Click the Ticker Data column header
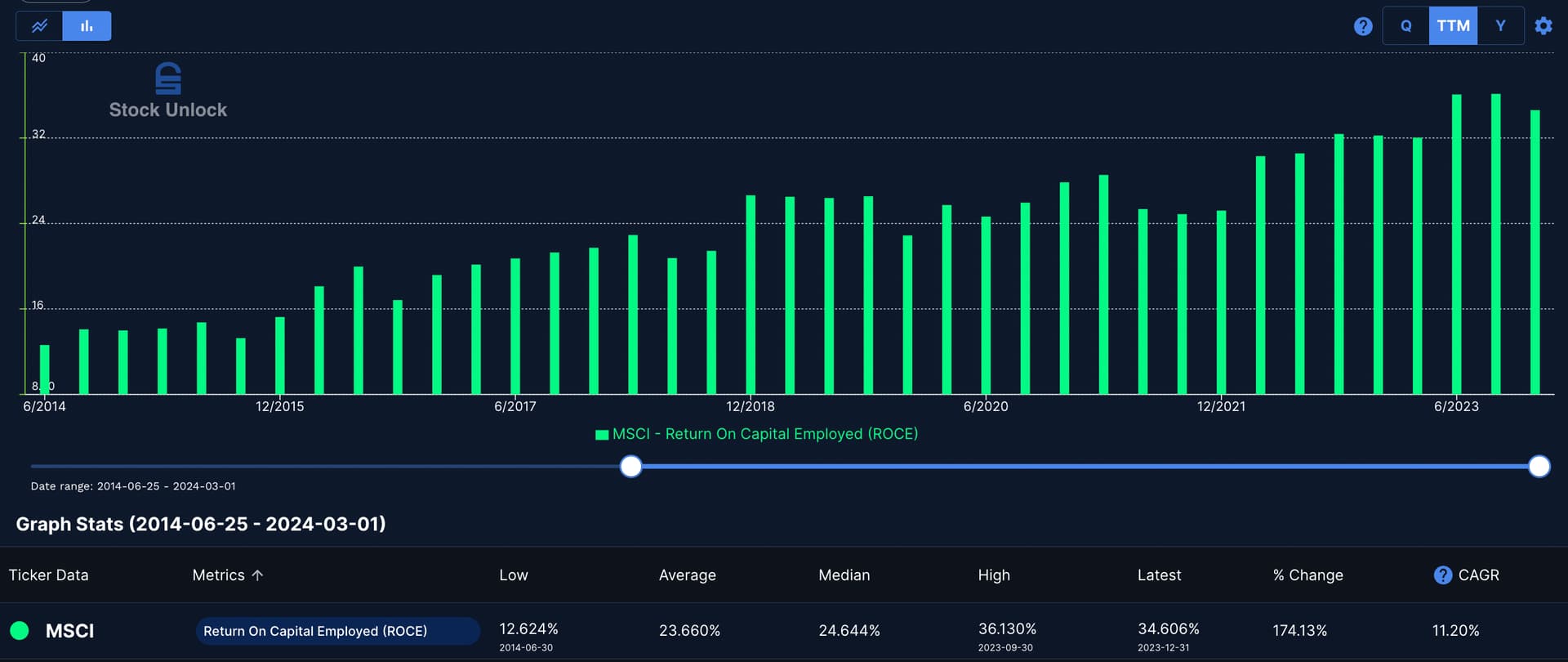The height and width of the screenshot is (662, 1568). tap(48, 575)
